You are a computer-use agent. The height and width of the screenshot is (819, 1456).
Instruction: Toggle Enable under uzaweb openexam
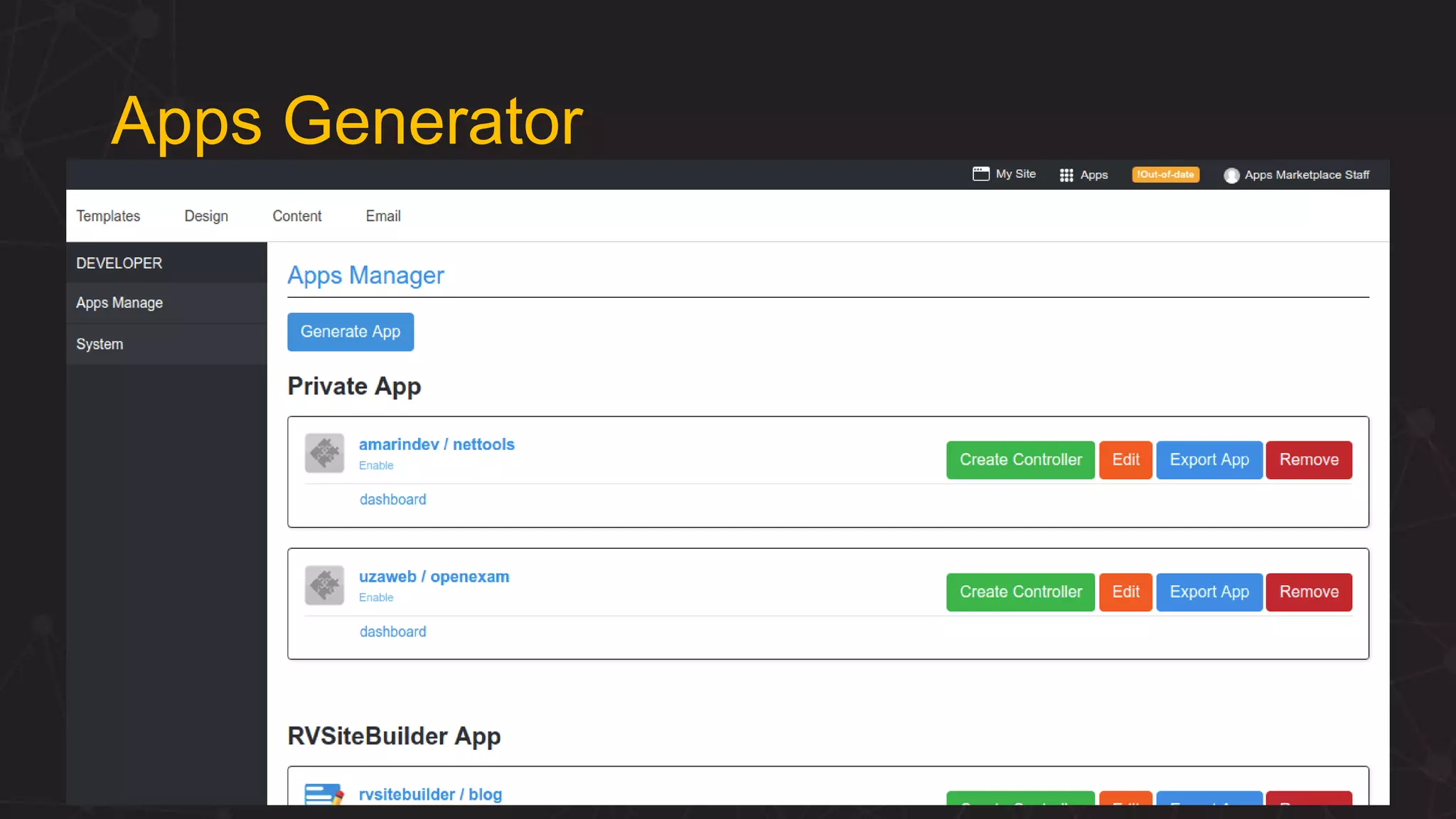click(x=376, y=598)
